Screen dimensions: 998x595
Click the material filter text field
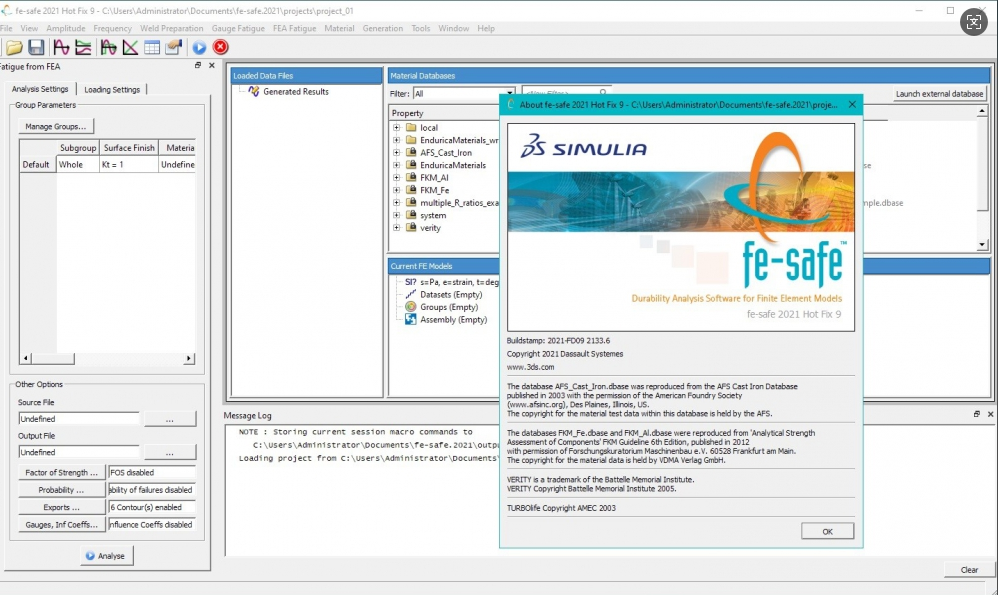(x=566, y=94)
